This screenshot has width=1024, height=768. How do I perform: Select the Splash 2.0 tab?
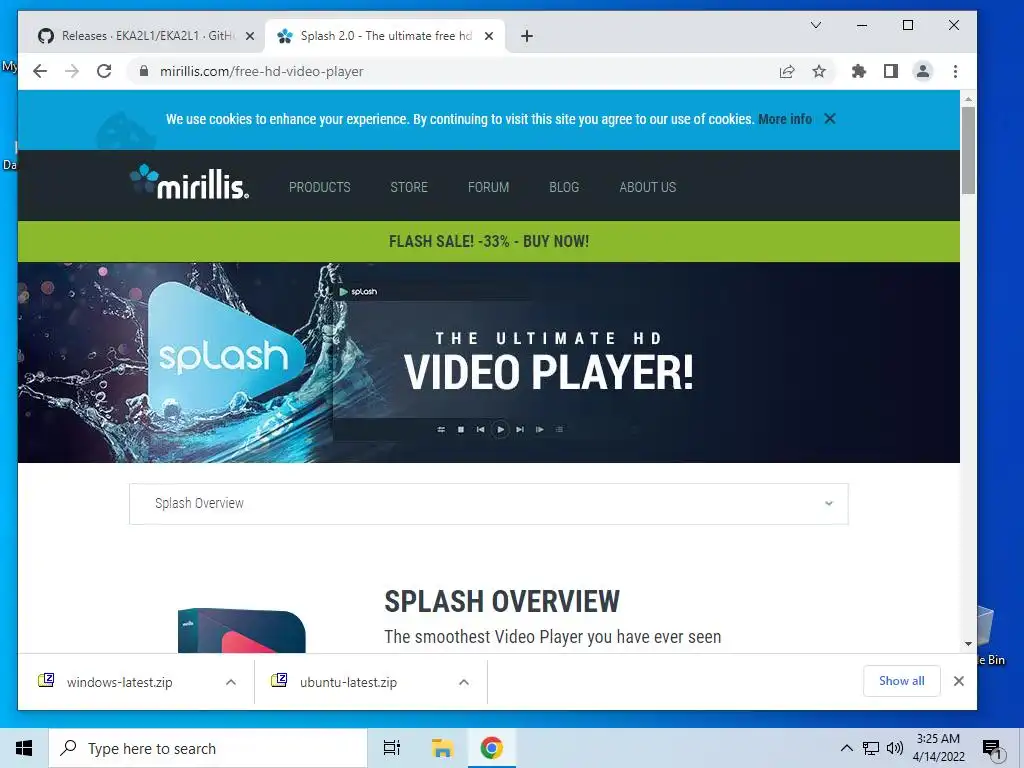click(384, 36)
